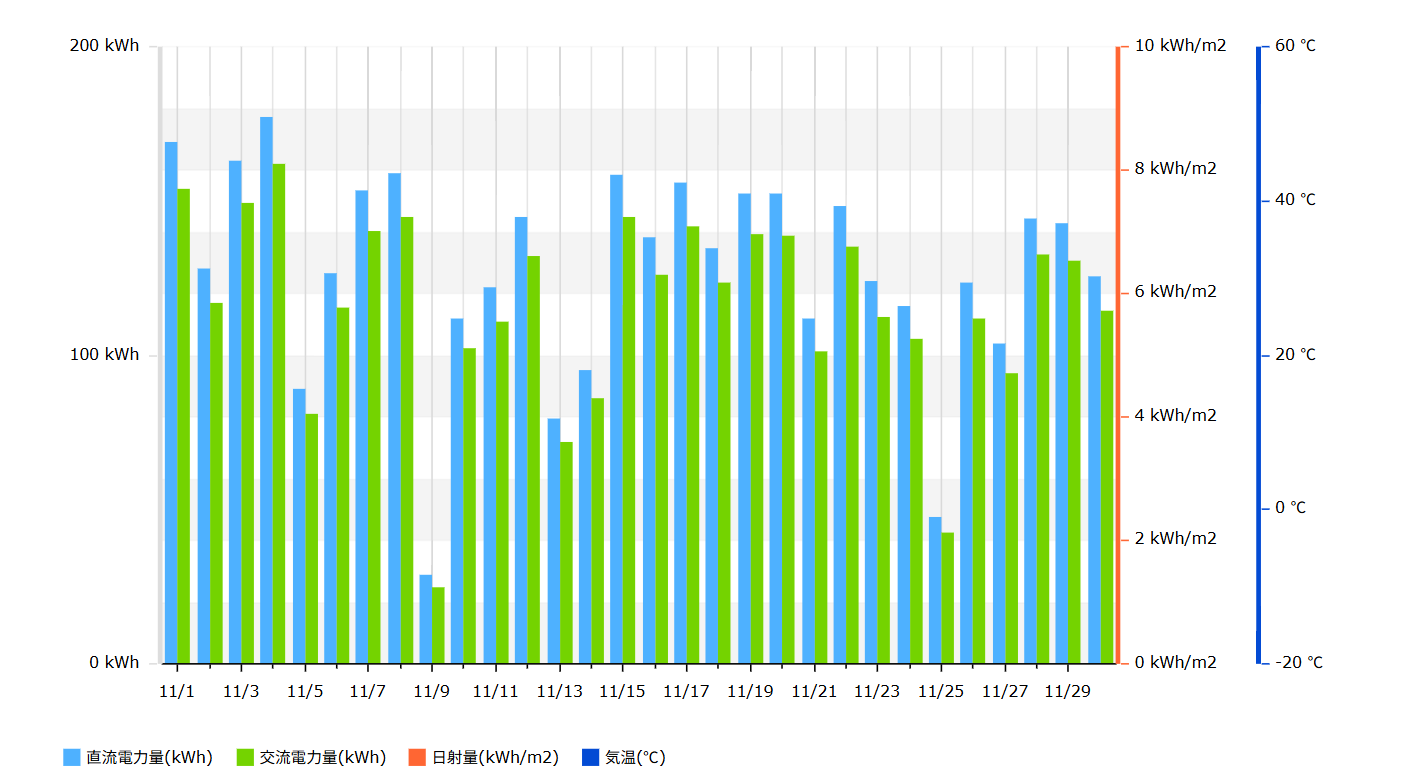Select the blue bar for 11/13
Image resolution: width=1413 pixels, height=781 pixels.
point(553,540)
